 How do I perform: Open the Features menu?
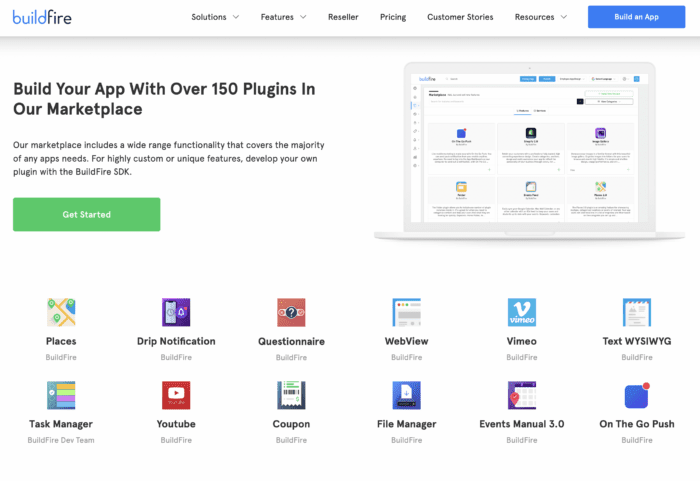(x=277, y=17)
